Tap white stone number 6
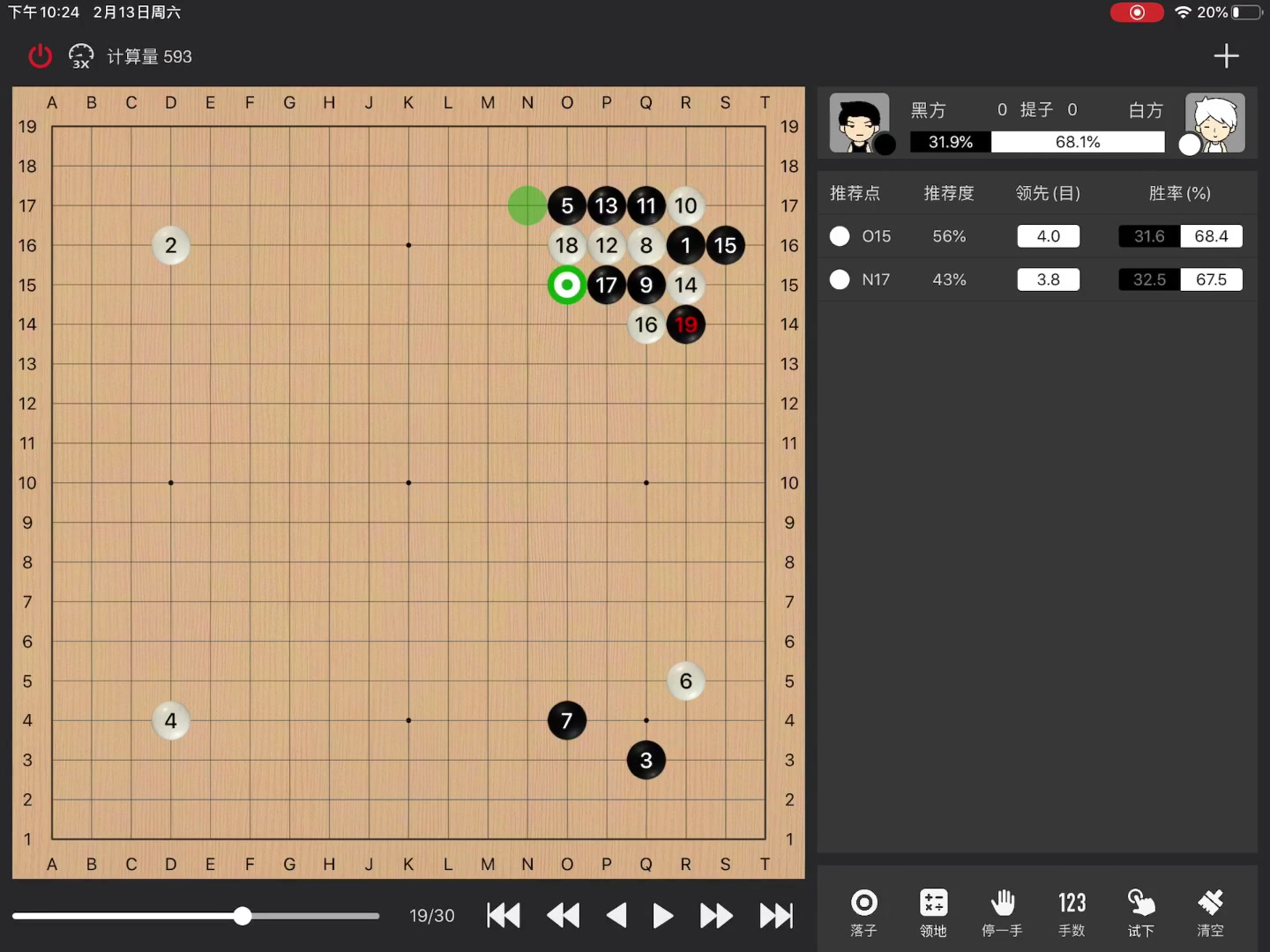Image resolution: width=1270 pixels, height=952 pixels. (686, 681)
